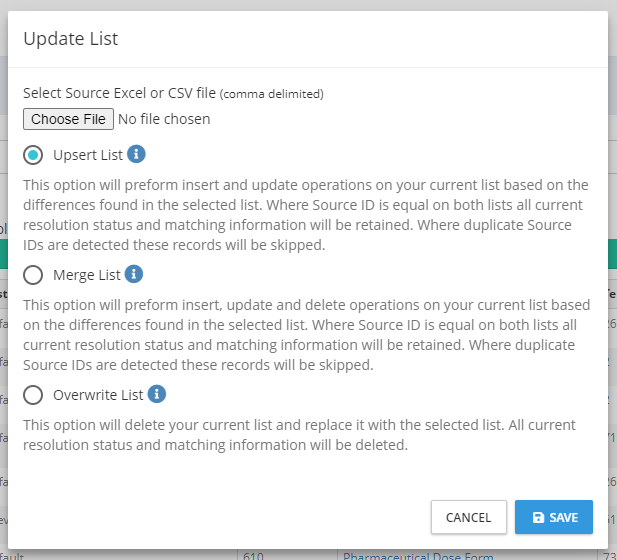Select the Upsert List radio button

[34, 155]
